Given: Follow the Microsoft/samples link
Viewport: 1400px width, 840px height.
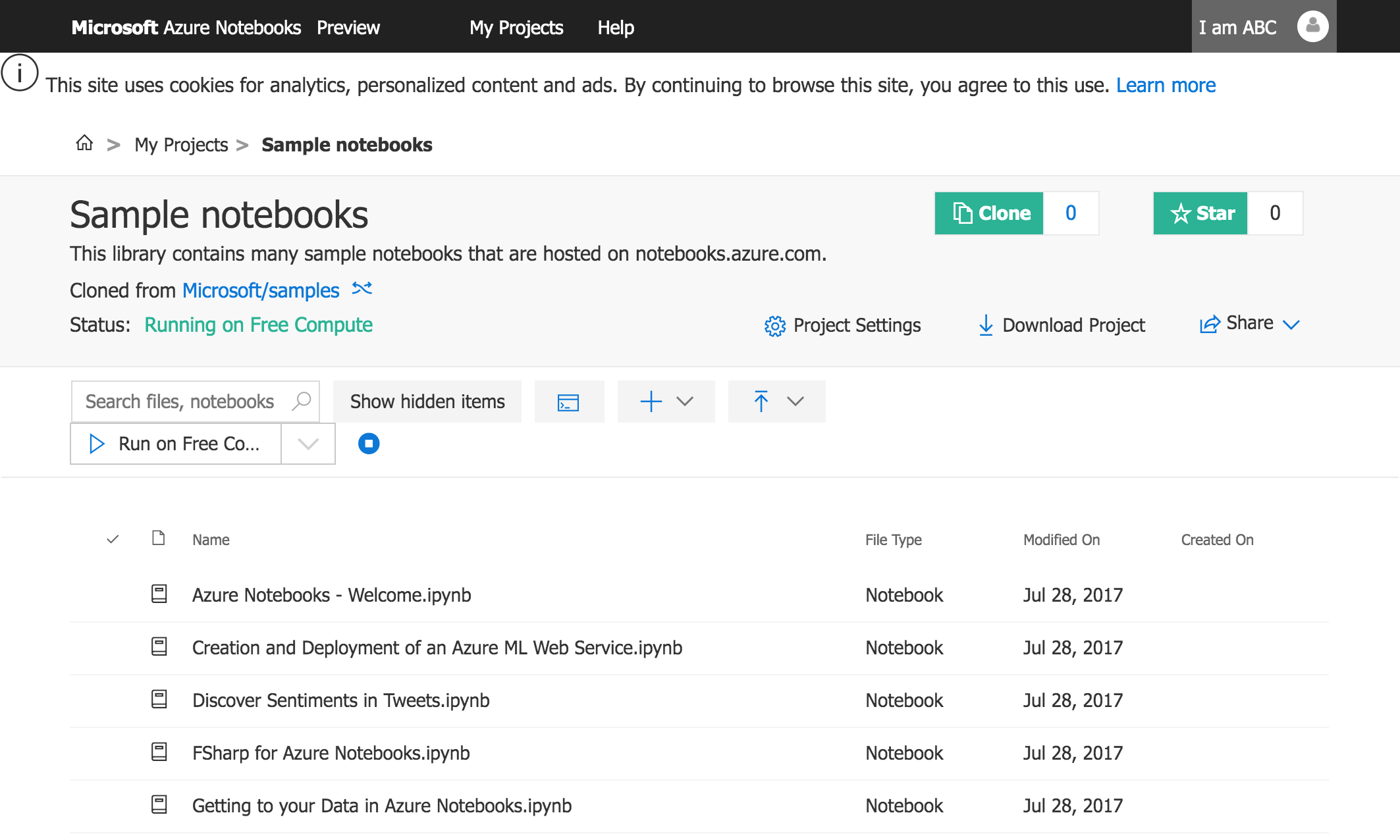Looking at the screenshot, I should [x=260, y=290].
